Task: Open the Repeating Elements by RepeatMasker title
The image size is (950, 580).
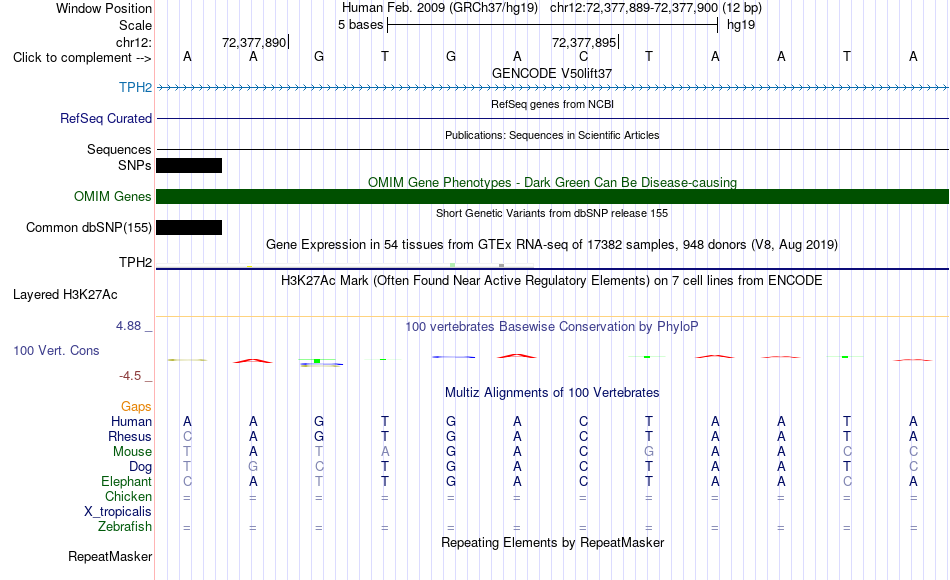Action: (x=552, y=542)
